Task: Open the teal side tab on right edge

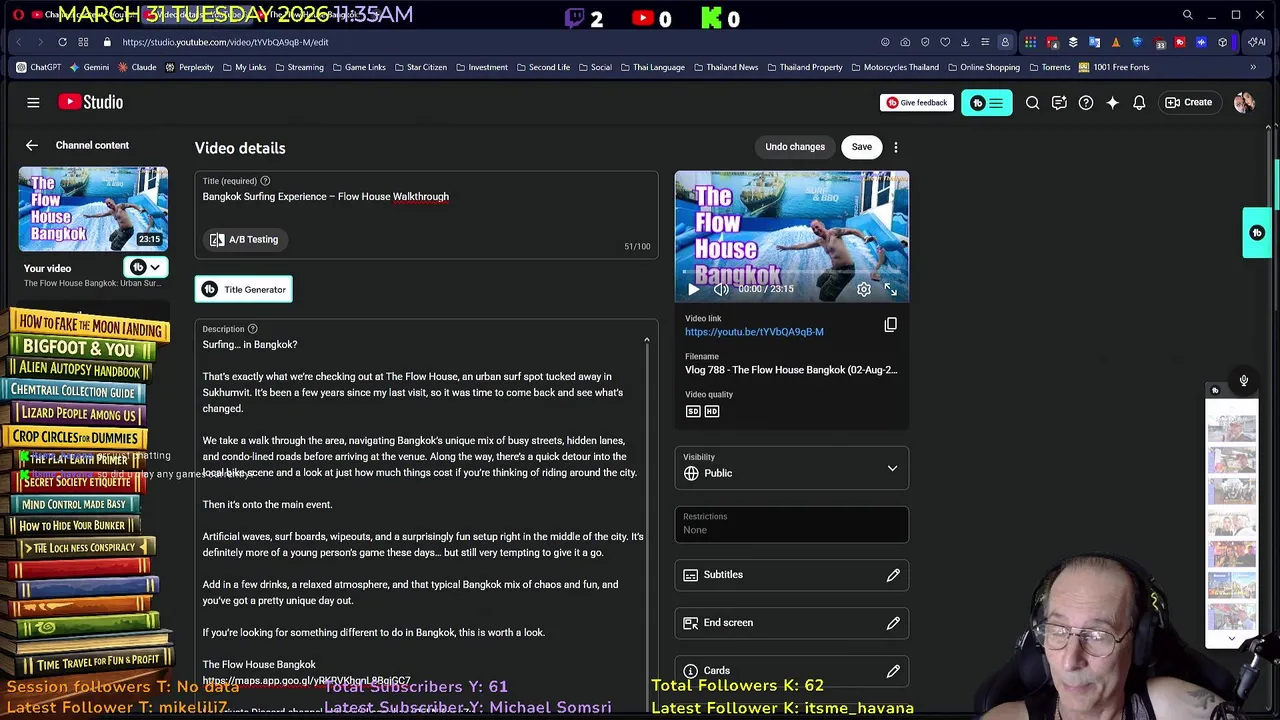Action: click(1257, 233)
